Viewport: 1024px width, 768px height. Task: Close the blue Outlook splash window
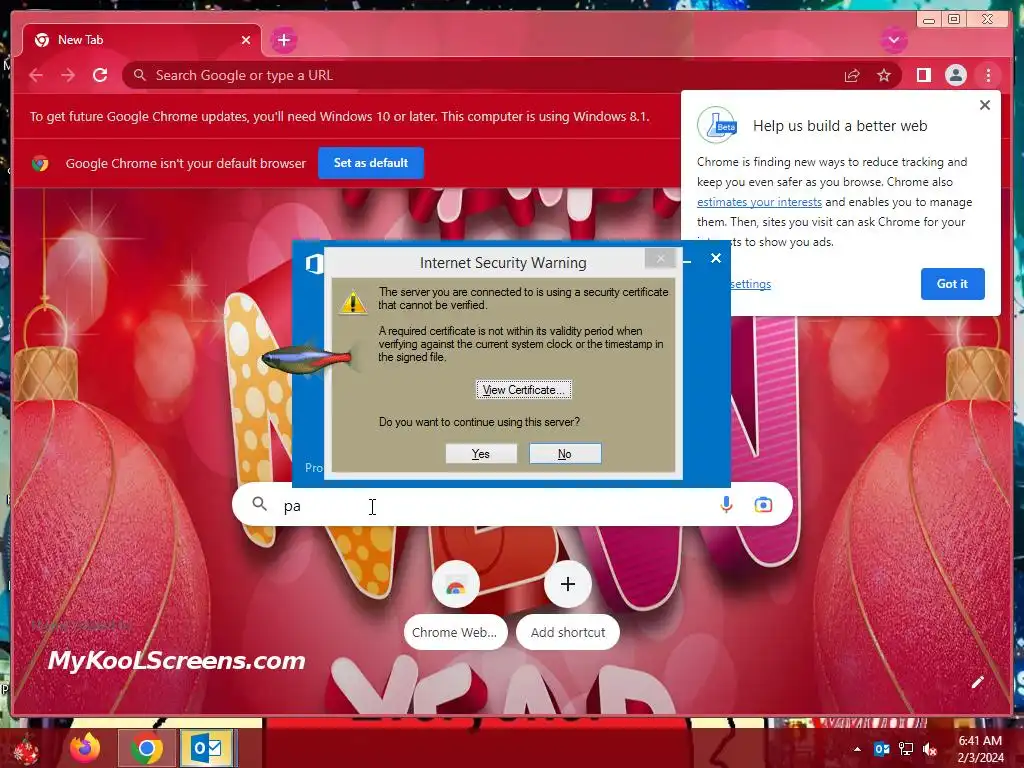716,258
